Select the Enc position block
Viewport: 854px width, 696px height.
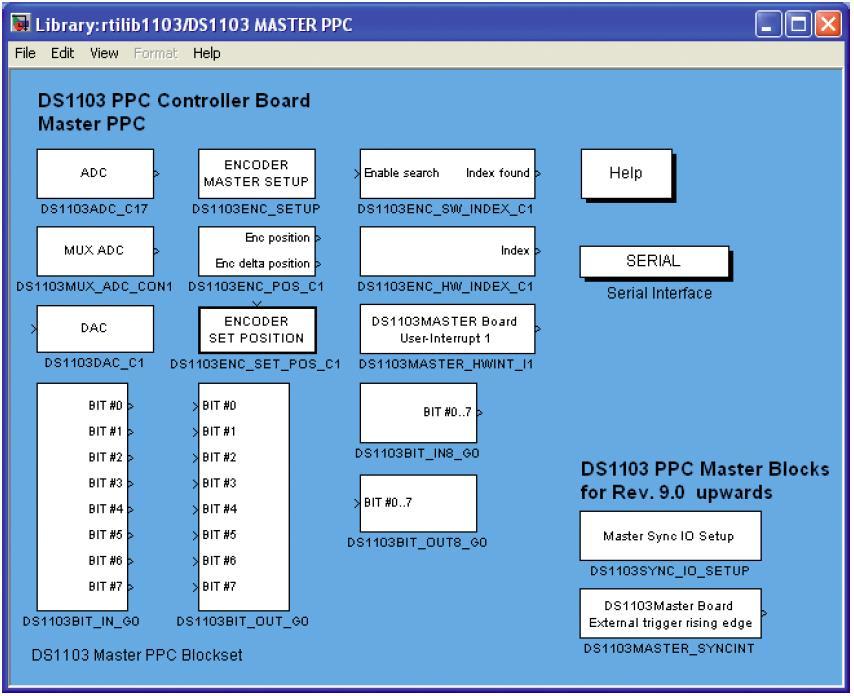[x=257, y=251]
